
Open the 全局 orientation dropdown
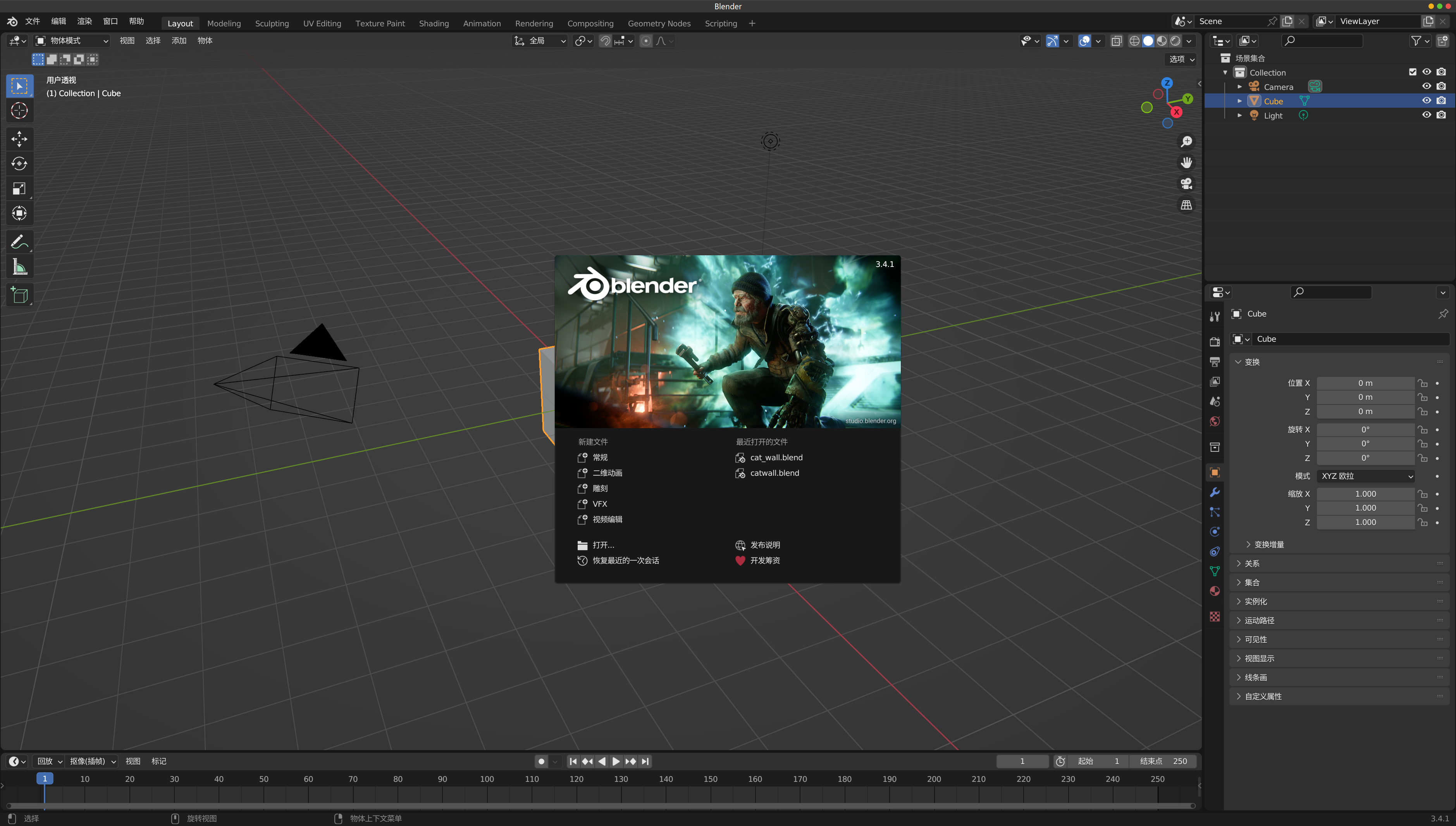539,41
